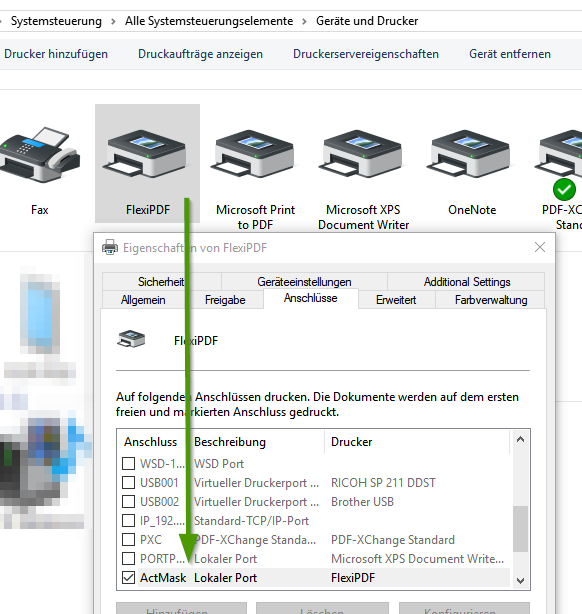The height and width of the screenshot is (614, 582).
Task: Sort ports by the Beschreibung column header
Action: pyautogui.click(x=256, y=442)
